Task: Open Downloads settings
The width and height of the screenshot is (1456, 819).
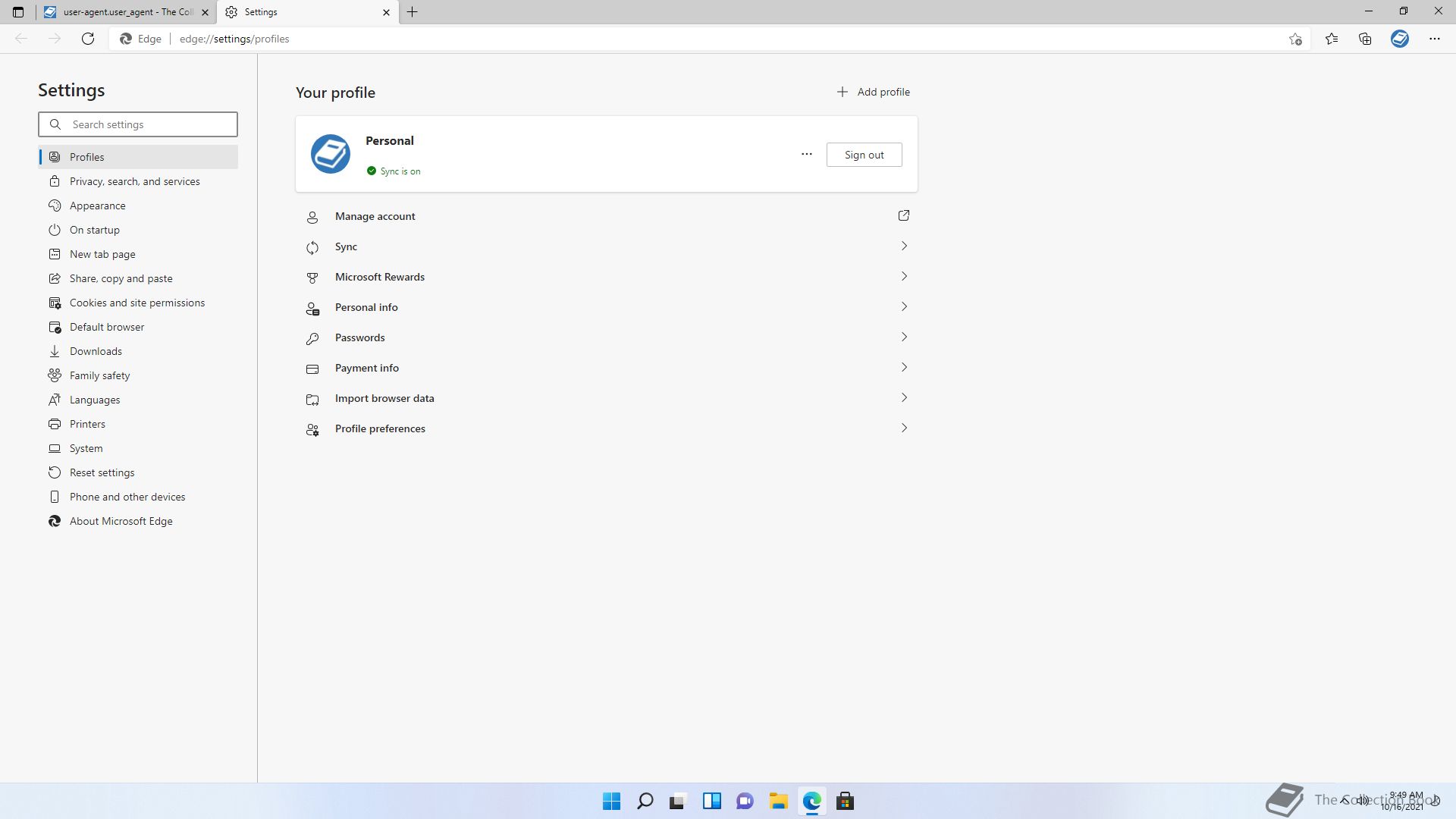Action: click(x=138, y=351)
